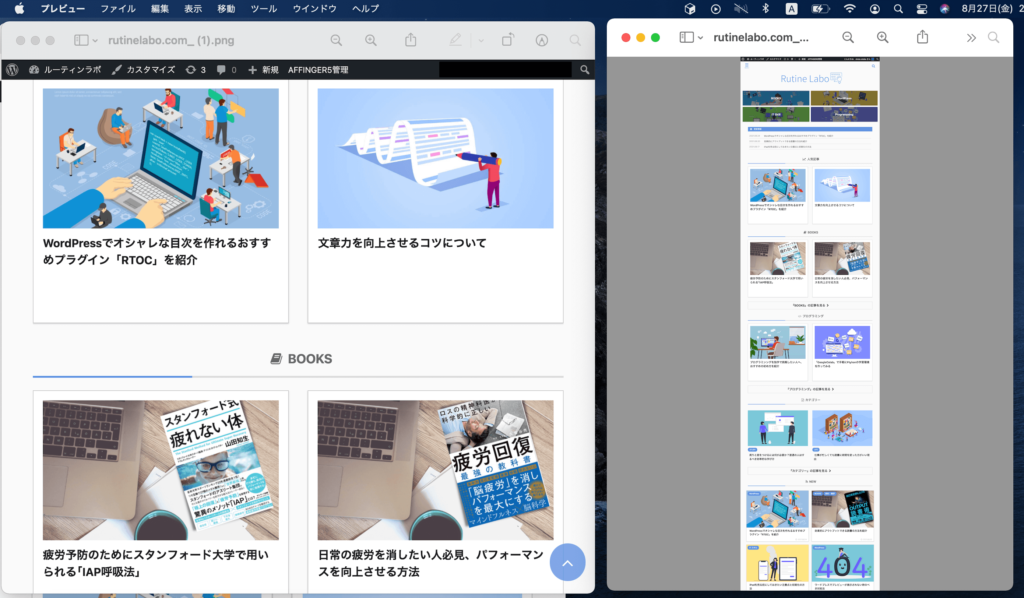
Task: Click the markup pen icon in left window
Action: point(456,40)
